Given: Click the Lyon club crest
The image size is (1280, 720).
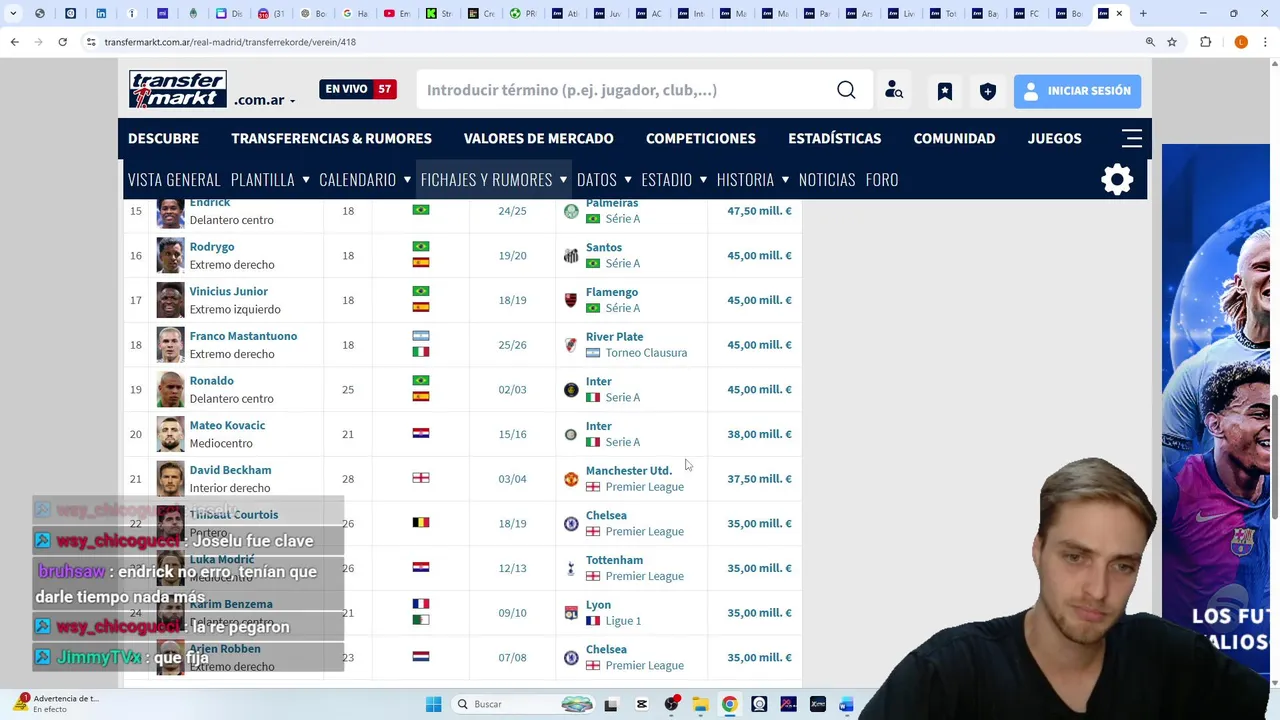Looking at the screenshot, I should click(x=571, y=613).
